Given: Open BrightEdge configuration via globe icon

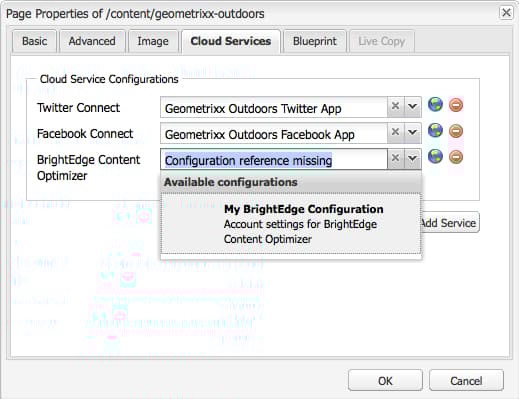Looking at the screenshot, I should click(435, 157).
